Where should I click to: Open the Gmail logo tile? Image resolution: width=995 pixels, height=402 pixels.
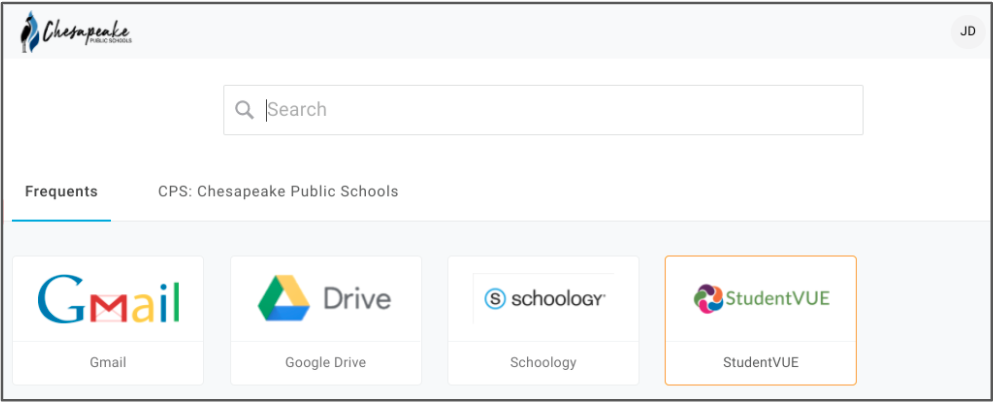tap(108, 299)
